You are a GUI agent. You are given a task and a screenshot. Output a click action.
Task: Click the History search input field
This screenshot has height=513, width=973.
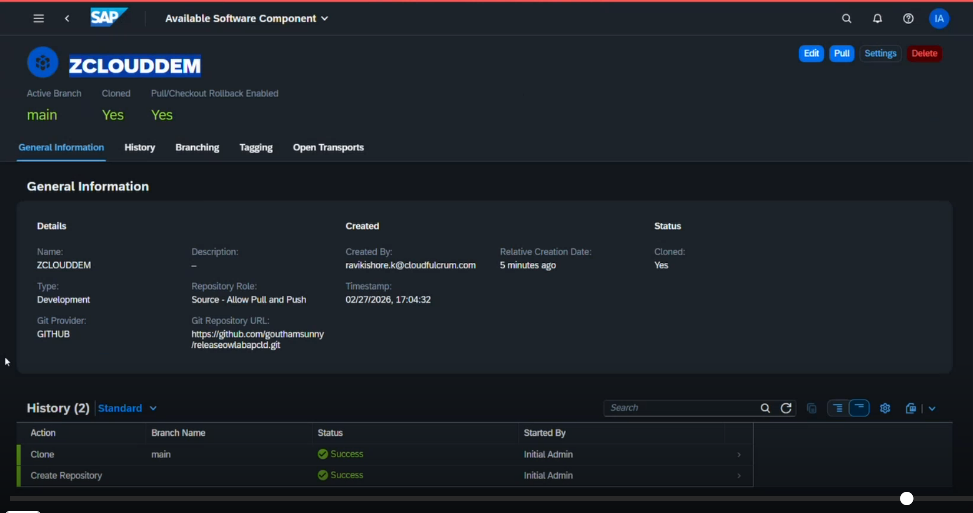(x=680, y=408)
